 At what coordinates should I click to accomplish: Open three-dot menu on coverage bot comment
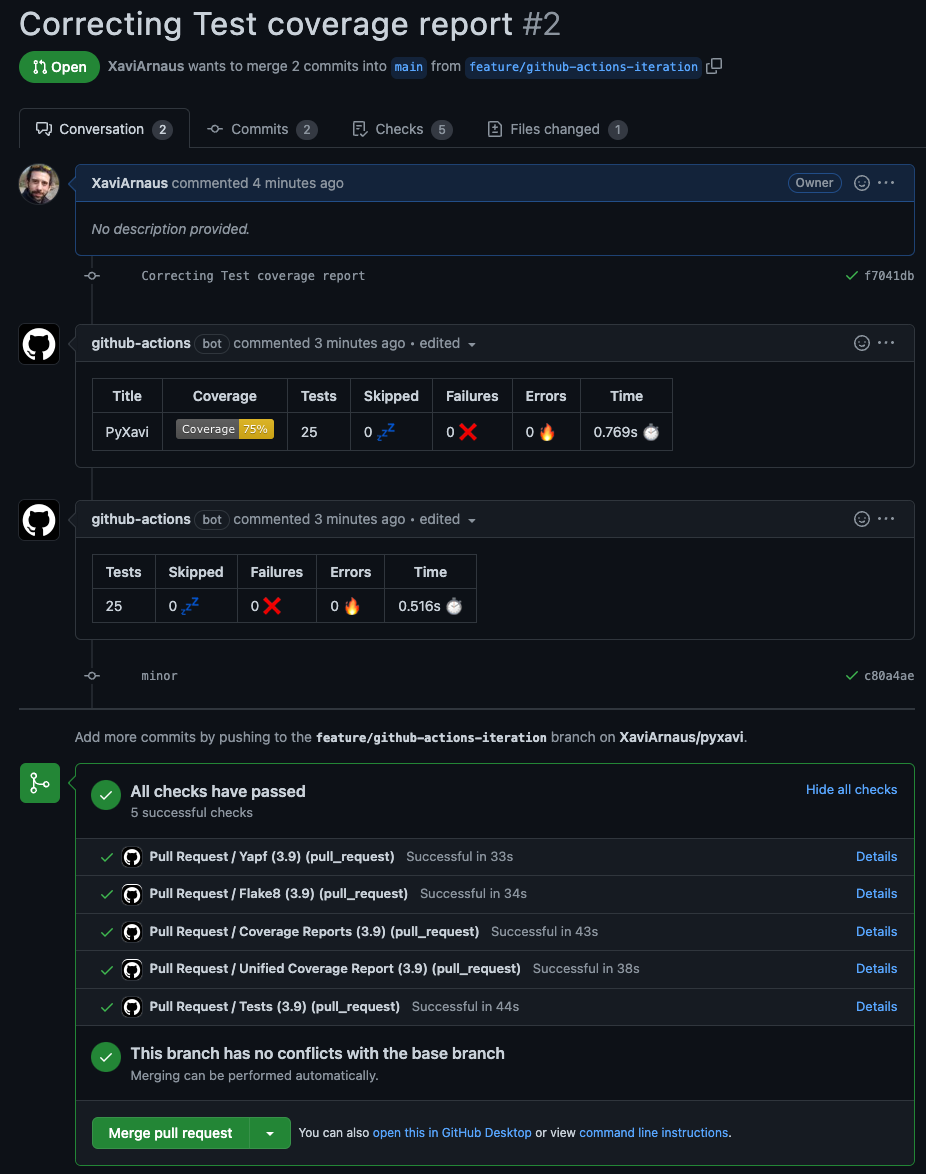[x=886, y=343]
